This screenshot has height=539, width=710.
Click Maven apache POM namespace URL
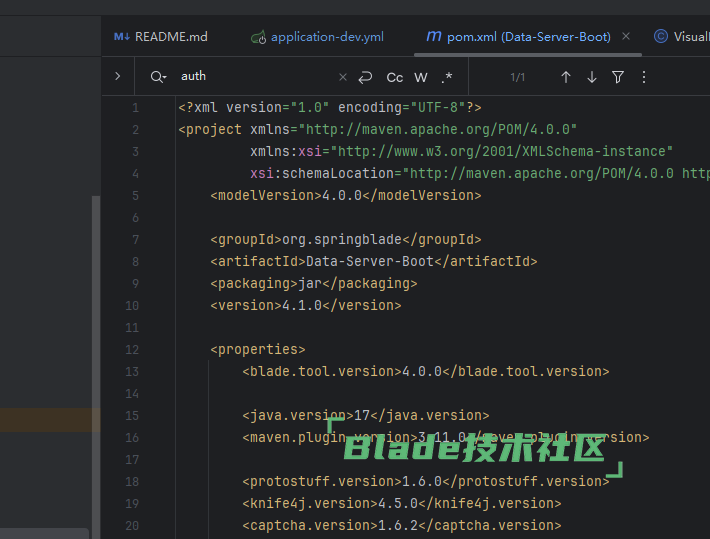click(440, 129)
